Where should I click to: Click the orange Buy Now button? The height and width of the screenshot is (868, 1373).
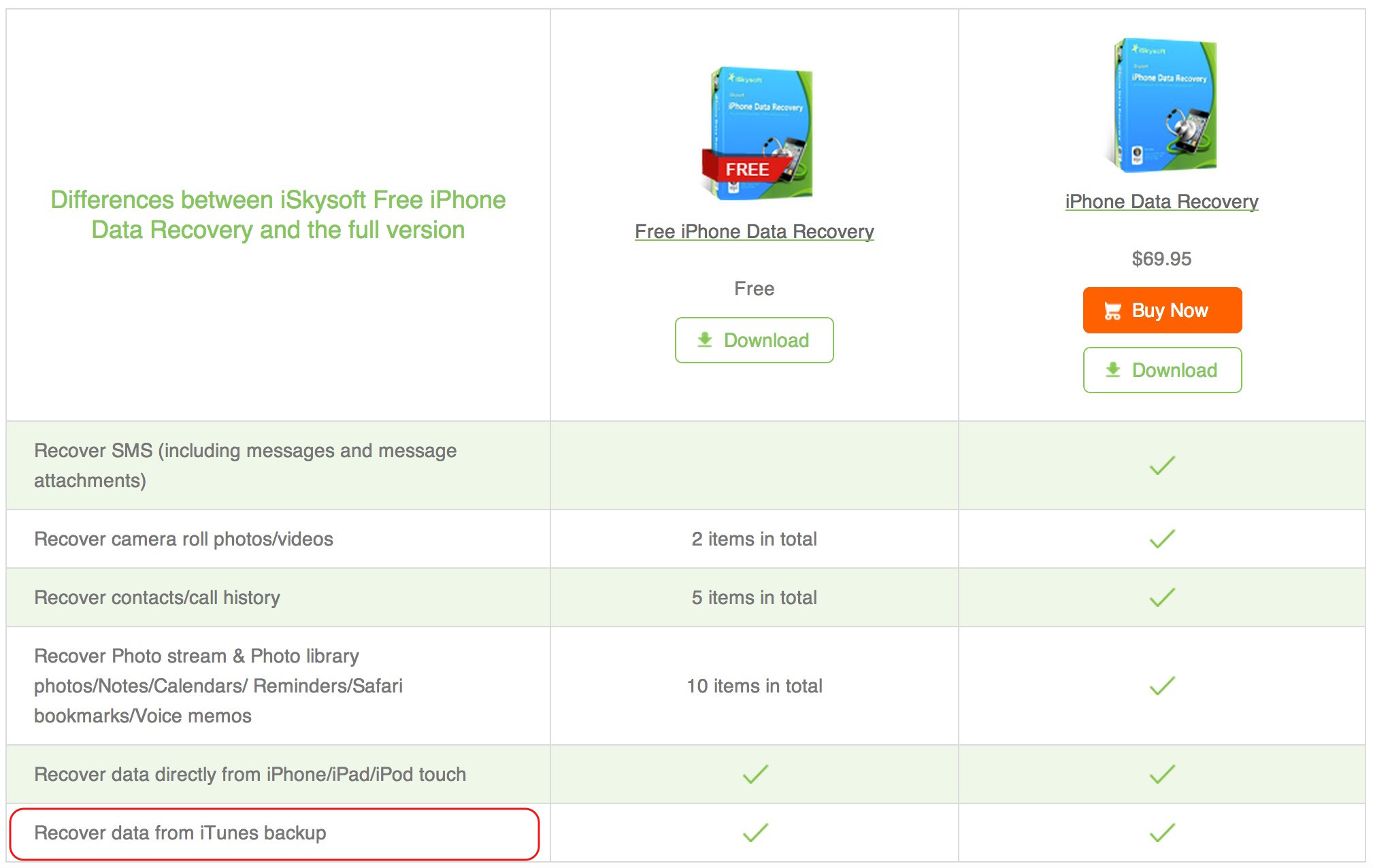click(x=1162, y=310)
